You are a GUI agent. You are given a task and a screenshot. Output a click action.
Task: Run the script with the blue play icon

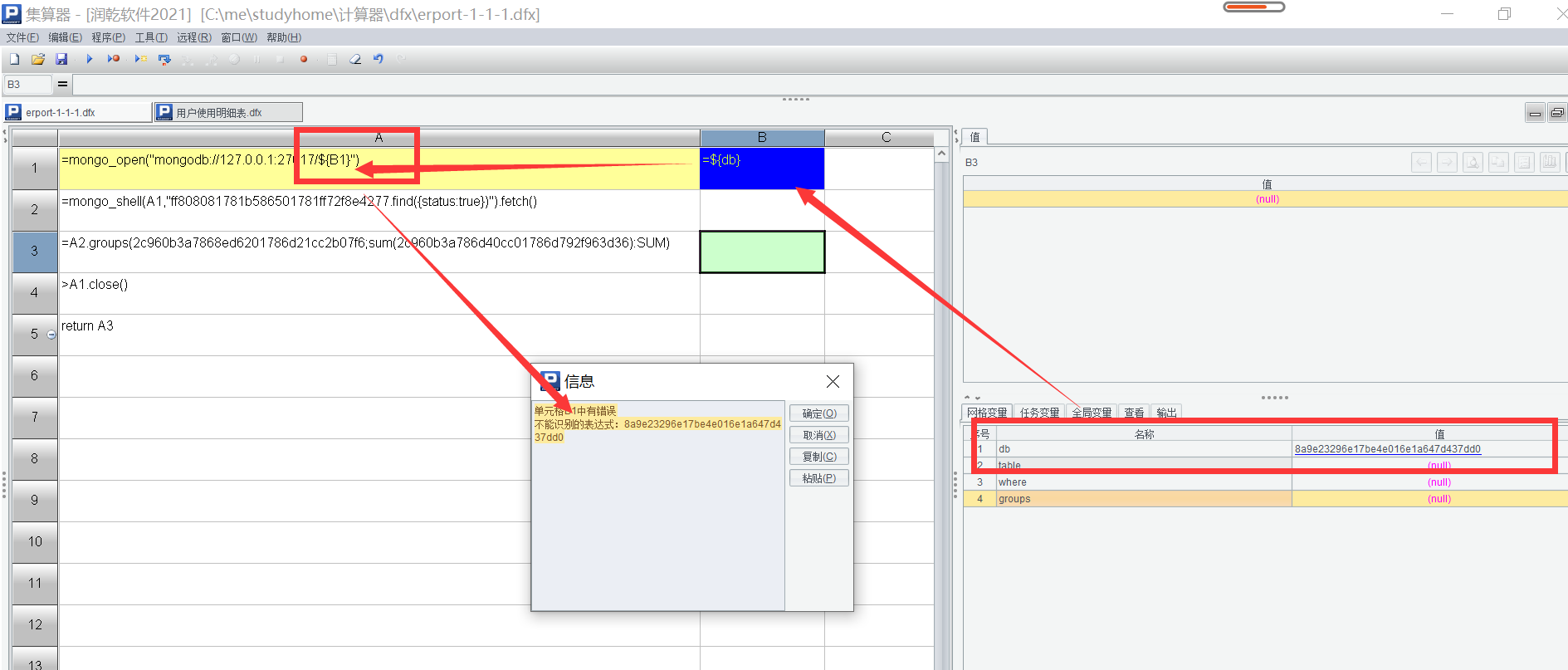pos(90,59)
